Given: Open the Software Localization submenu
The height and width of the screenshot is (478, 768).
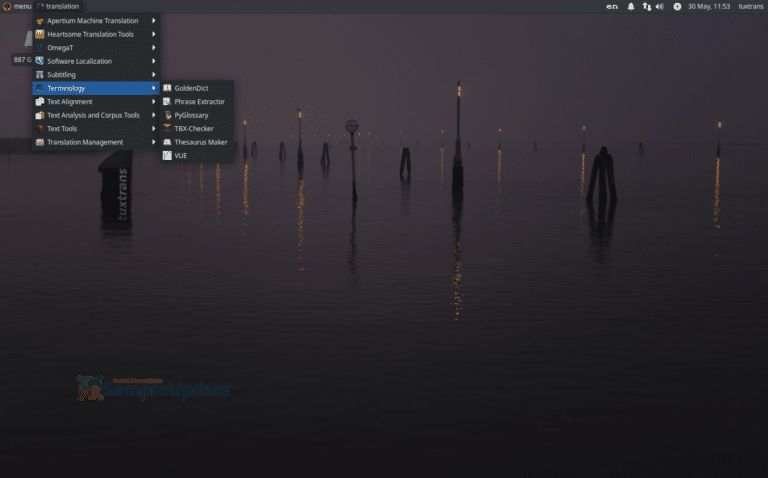Looking at the screenshot, I should pos(96,61).
